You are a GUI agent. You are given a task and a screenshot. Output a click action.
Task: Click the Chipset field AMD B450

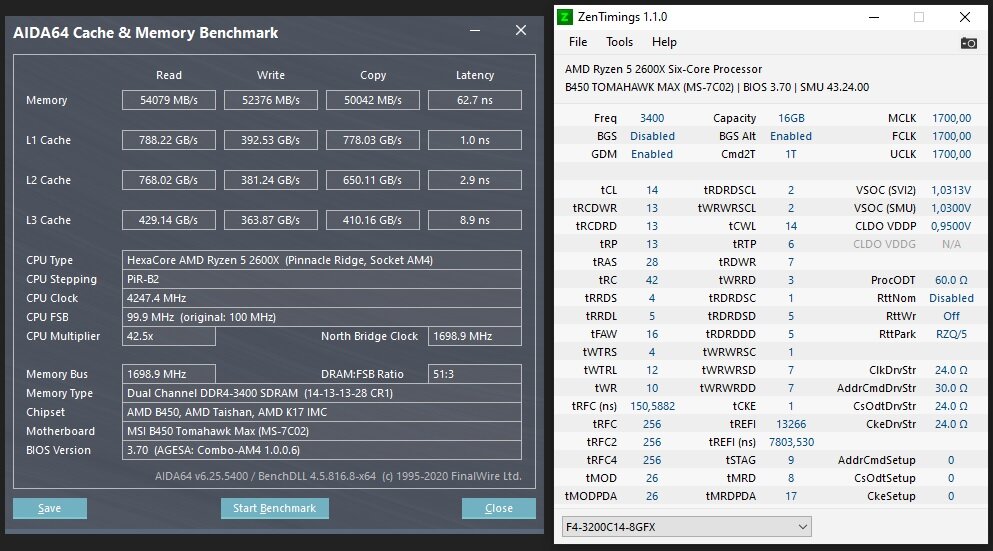click(322, 412)
